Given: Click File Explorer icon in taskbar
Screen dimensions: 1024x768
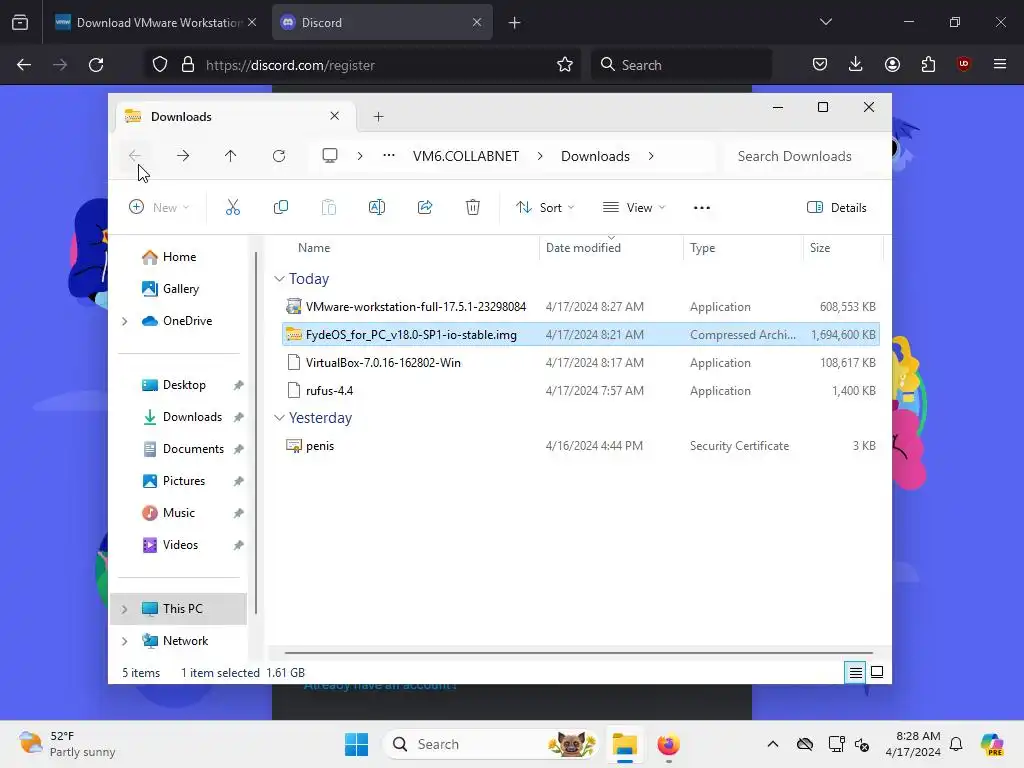Looking at the screenshot, I should 624,744.
